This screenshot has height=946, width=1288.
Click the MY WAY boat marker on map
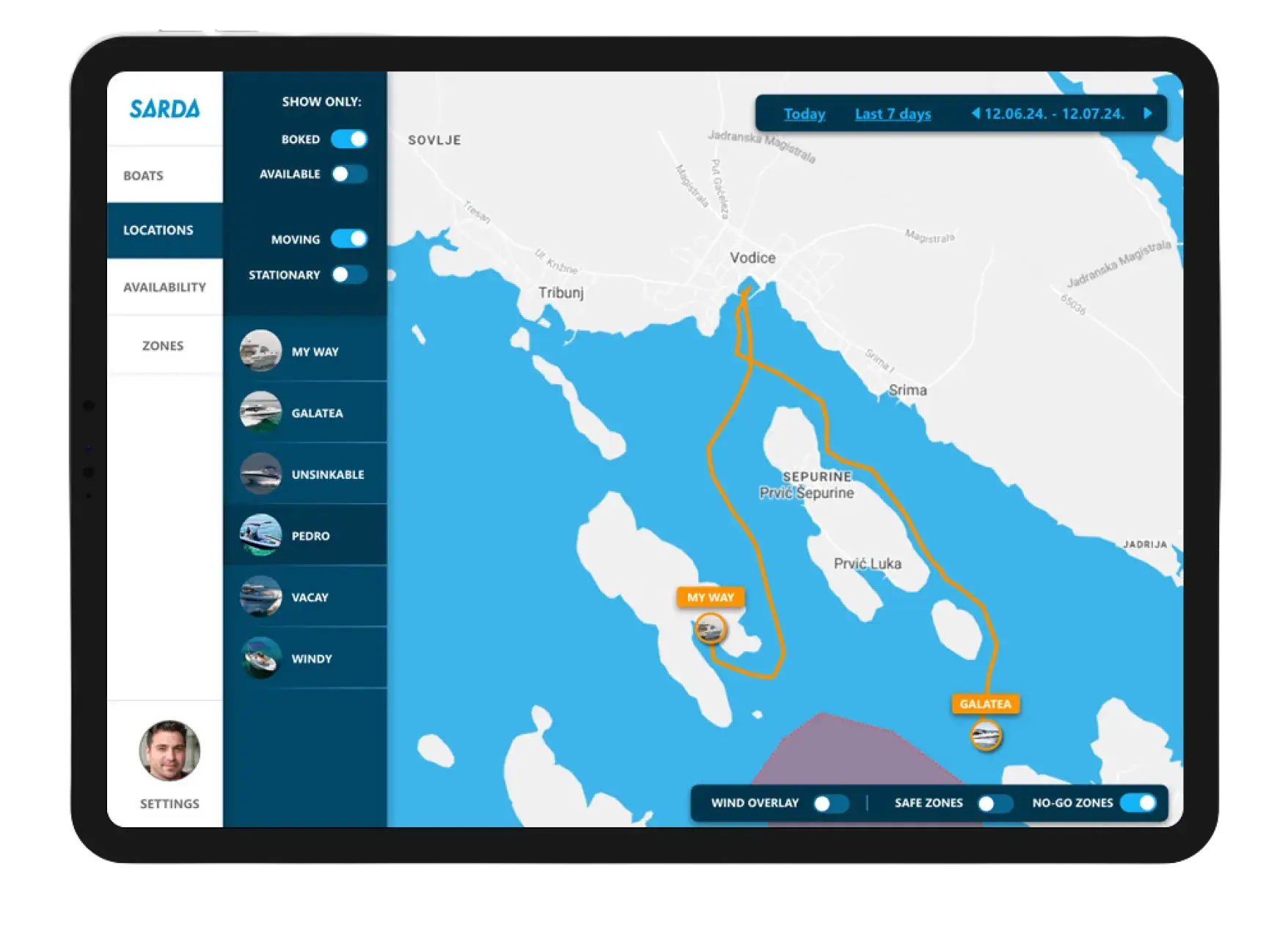710,627
